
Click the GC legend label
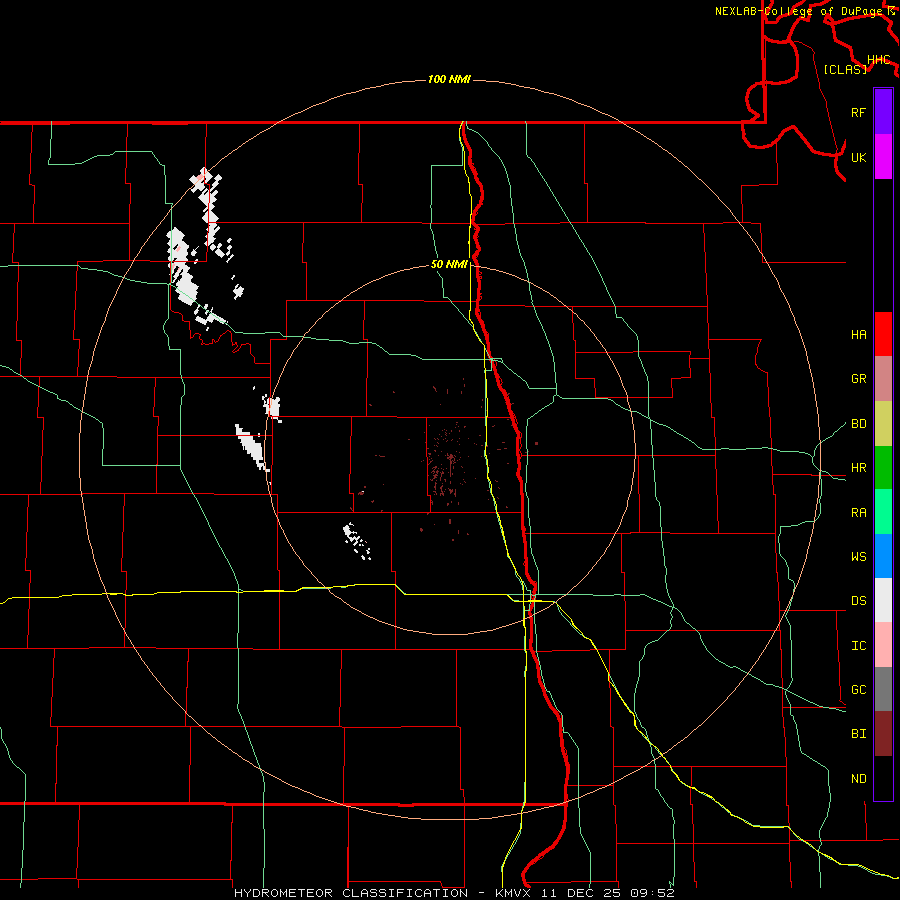pyautogui.click(x=859, y=690)
